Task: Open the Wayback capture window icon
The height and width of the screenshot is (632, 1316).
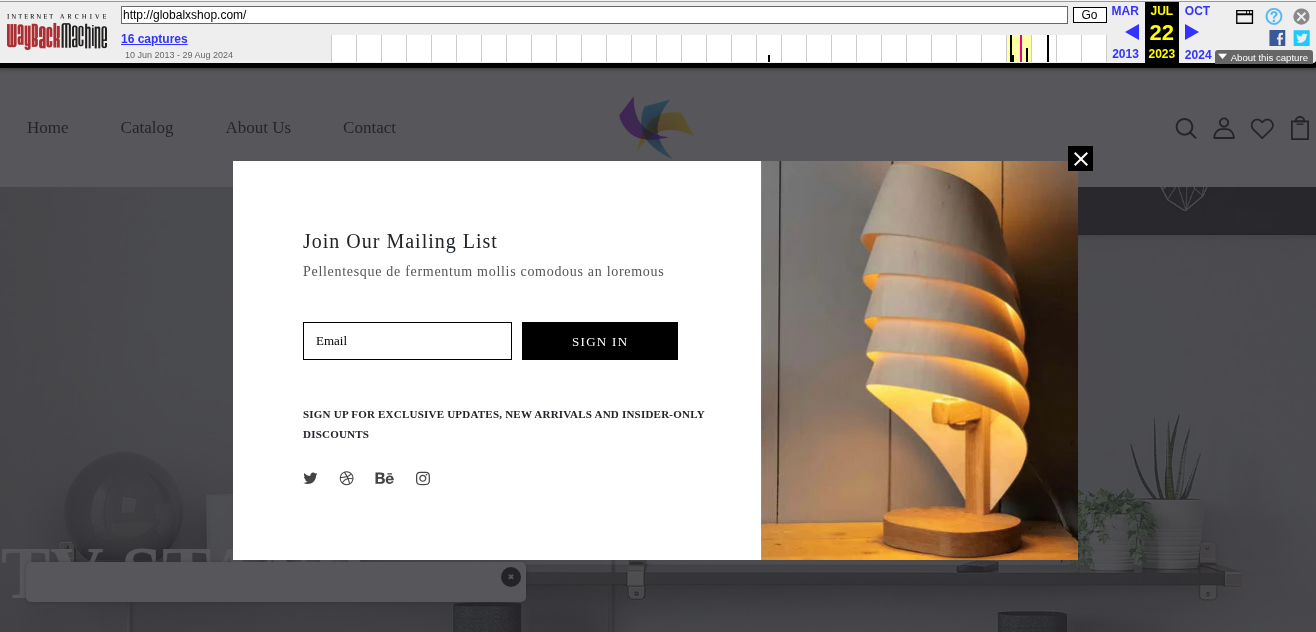Action: pos(1244,16)
